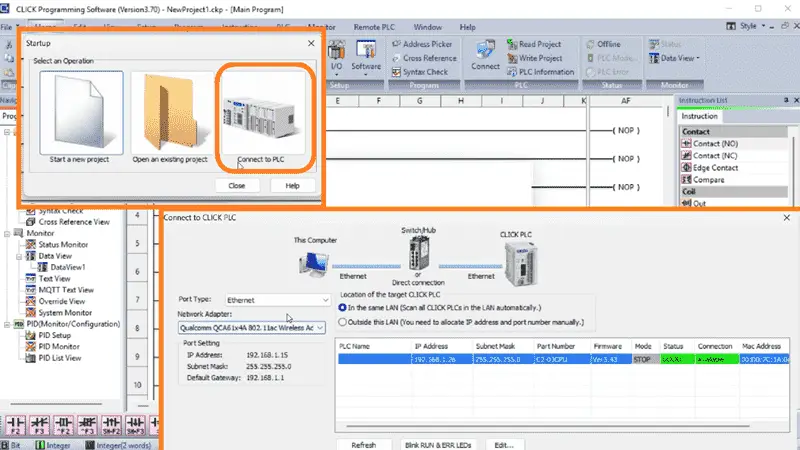800x450 pixels.
Task: Run Syntax Check from the ribbon
Action: 420,72
